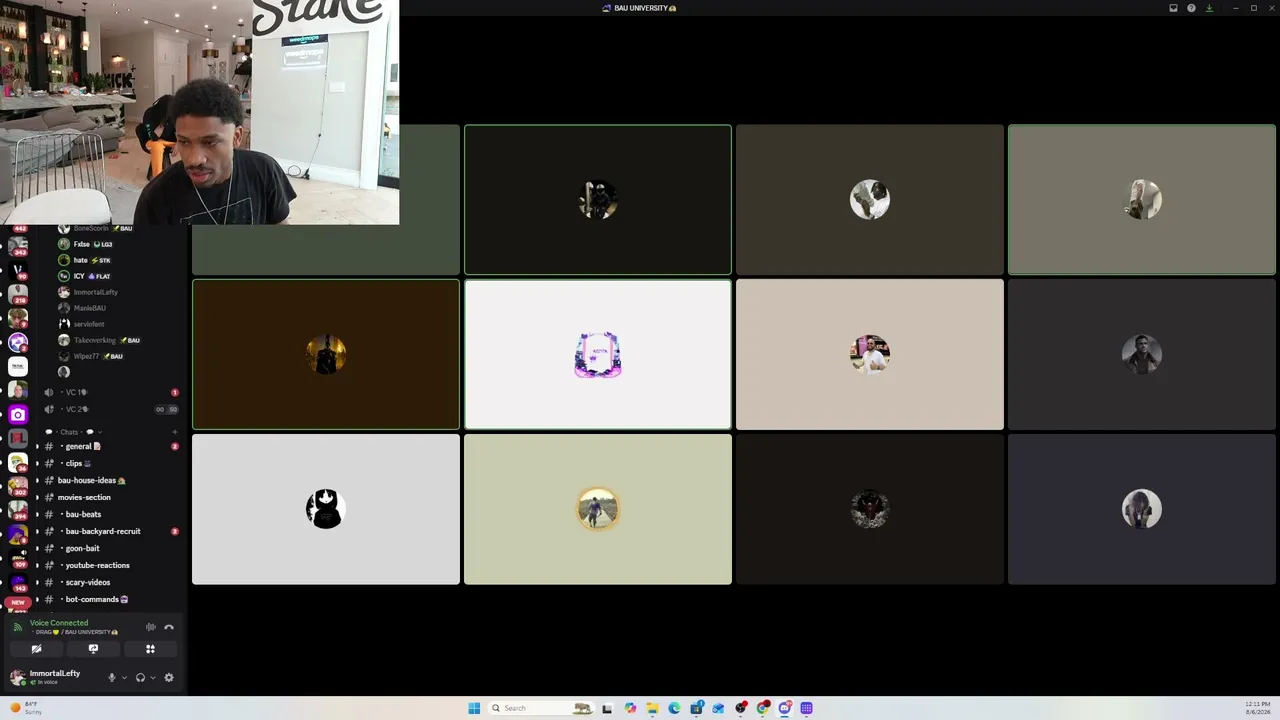Open User Settings gear
Image resolution: width=1280 pixels, height=720 pixels.
(169, 677)
